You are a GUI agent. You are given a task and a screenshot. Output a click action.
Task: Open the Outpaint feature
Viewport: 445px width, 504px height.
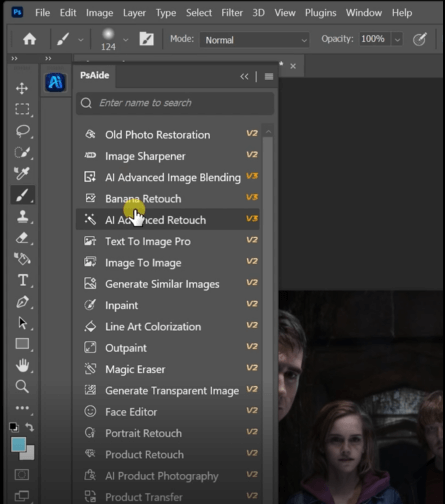pos(168,348)
